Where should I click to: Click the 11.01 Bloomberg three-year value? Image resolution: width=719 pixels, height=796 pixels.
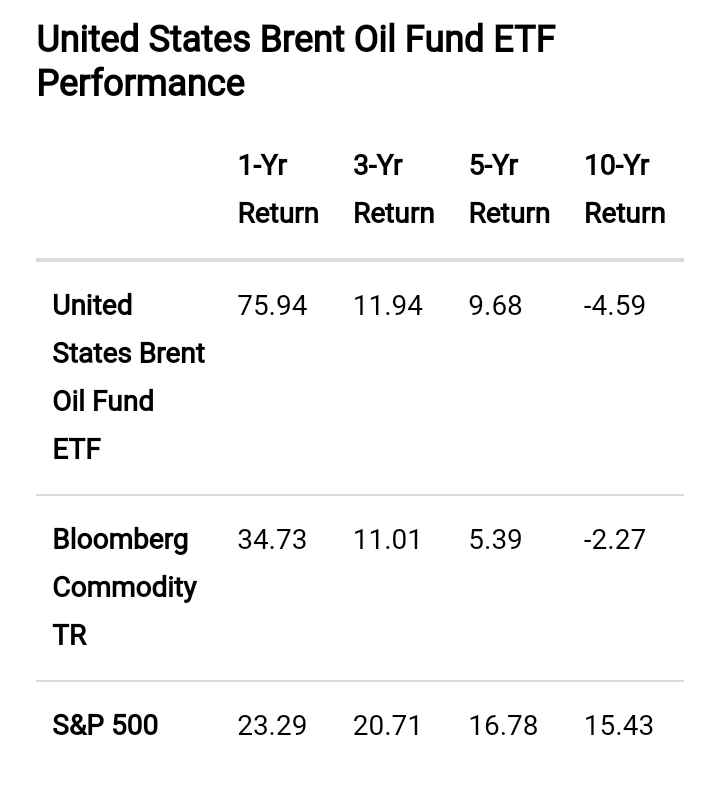[388, 540]
